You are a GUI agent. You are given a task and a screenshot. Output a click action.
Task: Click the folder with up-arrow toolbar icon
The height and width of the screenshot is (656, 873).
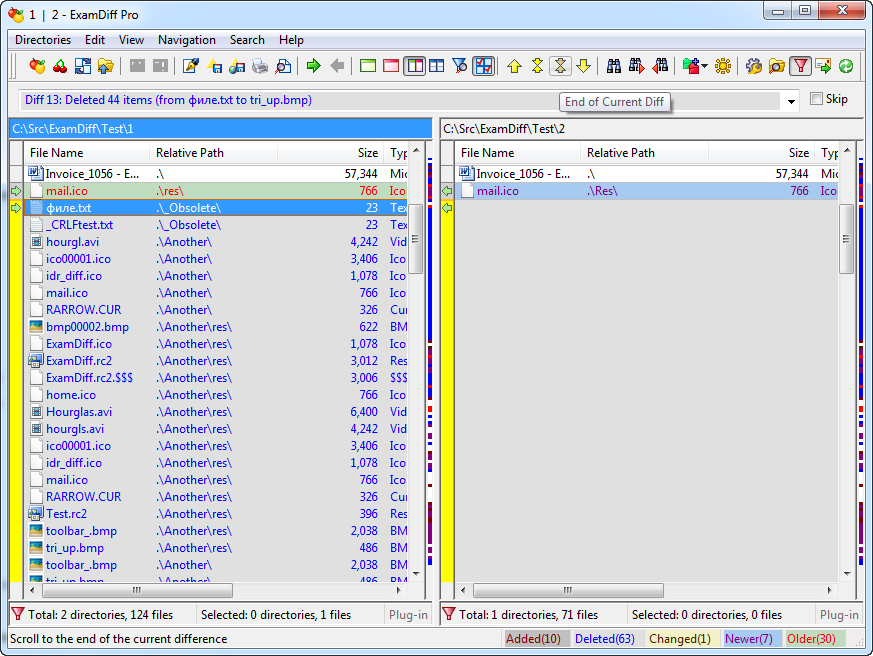coord(106,66)
